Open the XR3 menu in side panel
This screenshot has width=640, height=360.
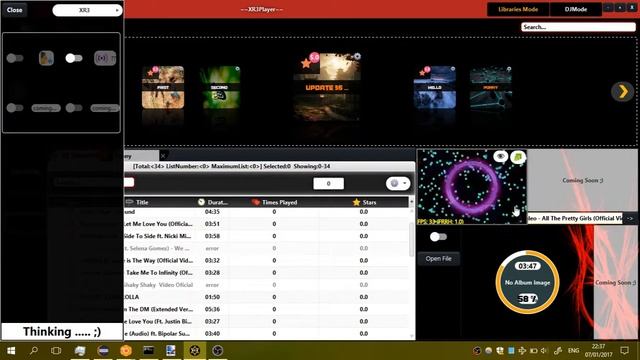pos(87,10)
